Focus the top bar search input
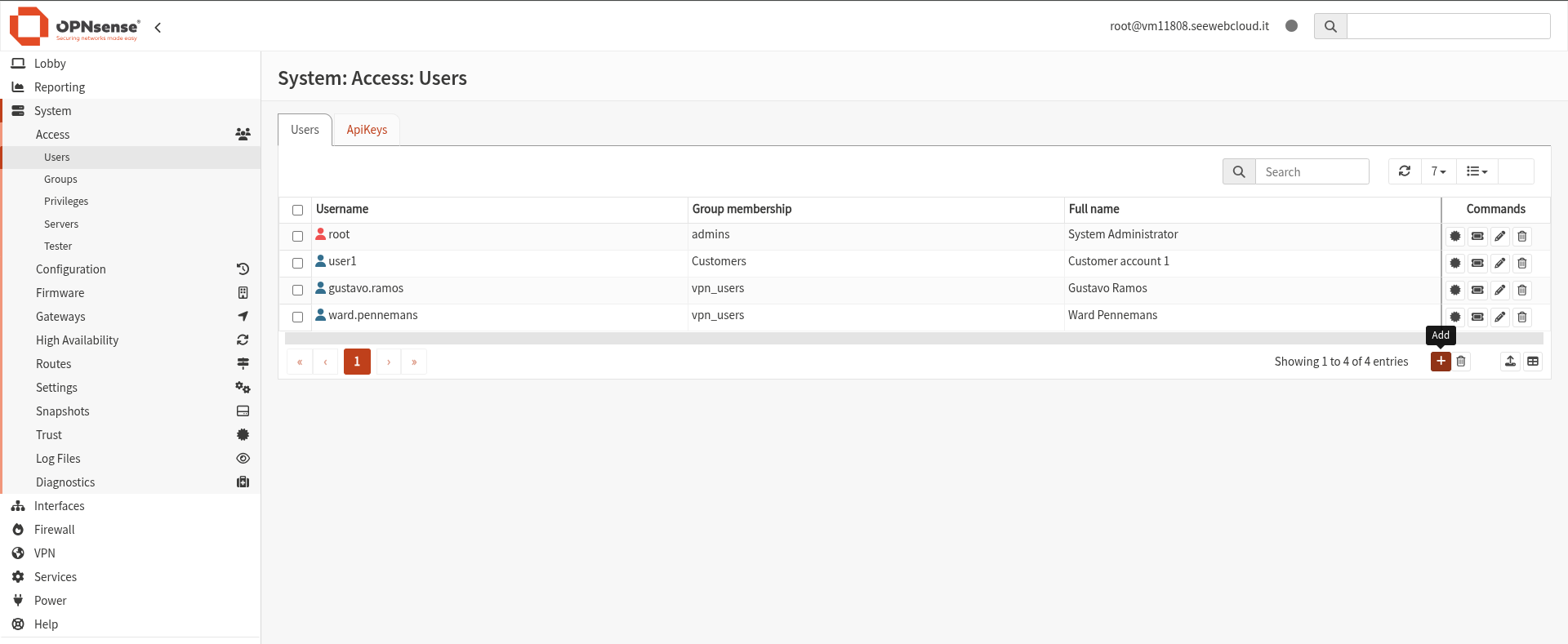1568x644 pixels. (1449, 26)
